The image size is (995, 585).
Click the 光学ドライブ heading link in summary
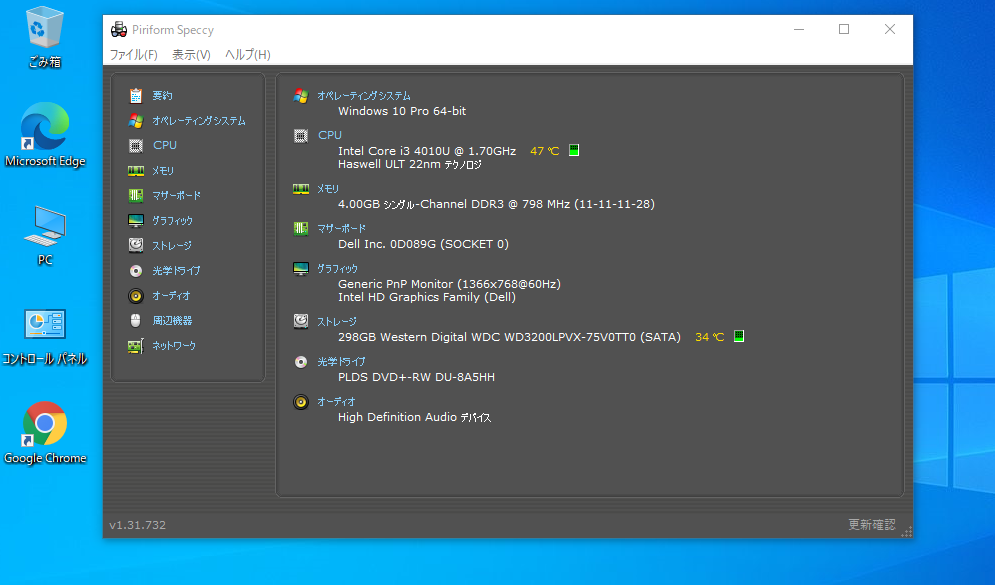pos(341,362)
